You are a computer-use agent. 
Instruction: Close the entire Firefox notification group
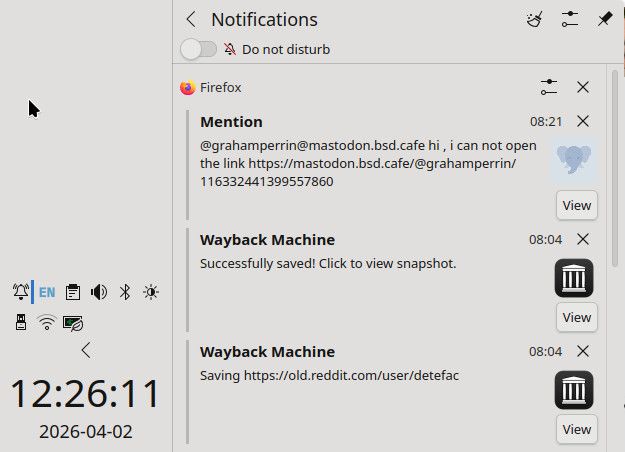tap(583, 87)
